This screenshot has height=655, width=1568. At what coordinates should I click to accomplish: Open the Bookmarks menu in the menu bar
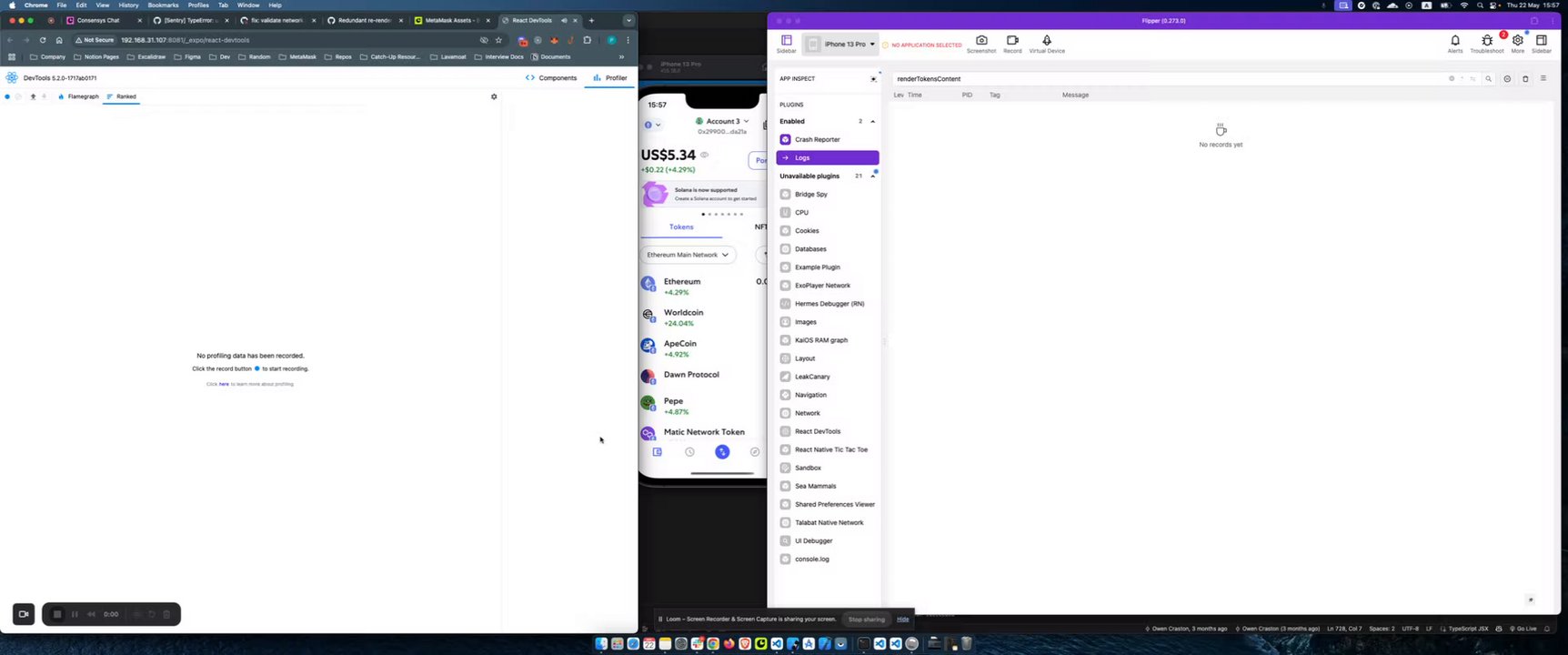coord(163,5)
